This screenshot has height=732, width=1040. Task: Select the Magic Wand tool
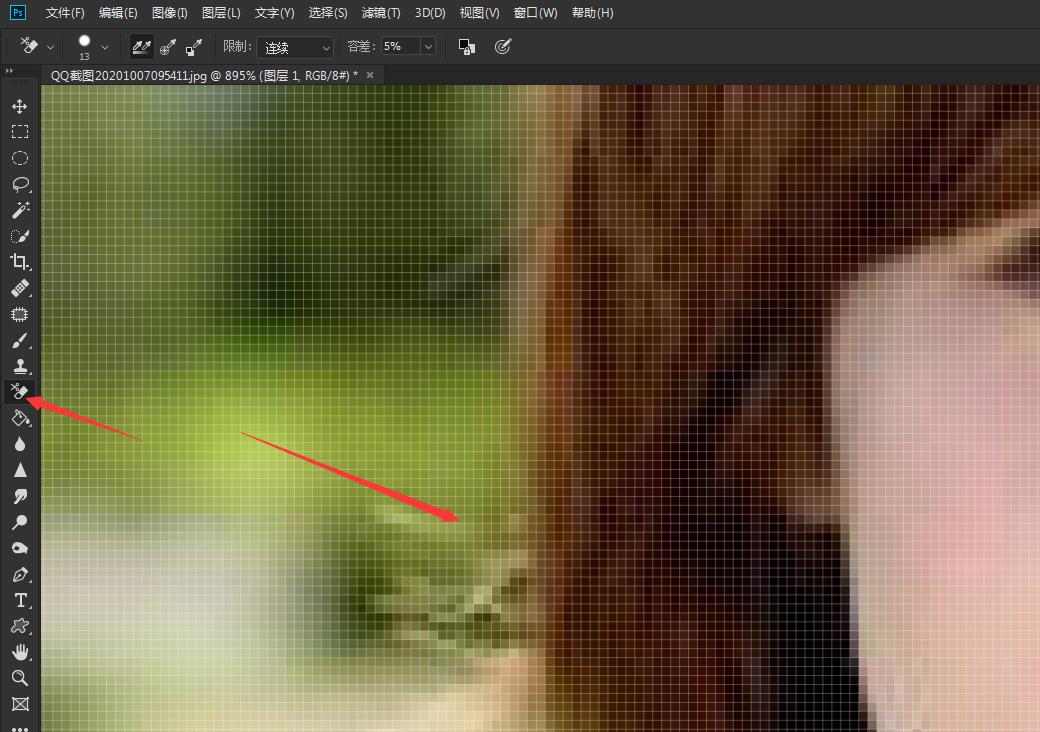[20, 210]
